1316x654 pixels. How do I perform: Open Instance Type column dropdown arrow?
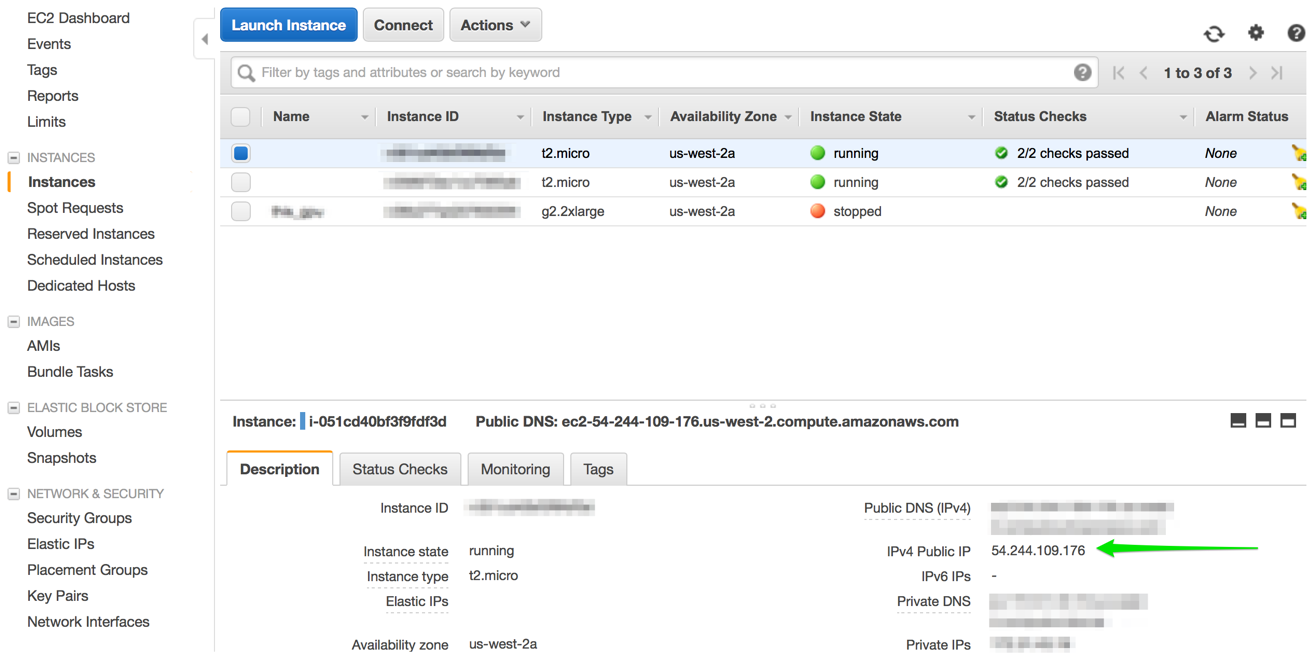coord(648,118)
